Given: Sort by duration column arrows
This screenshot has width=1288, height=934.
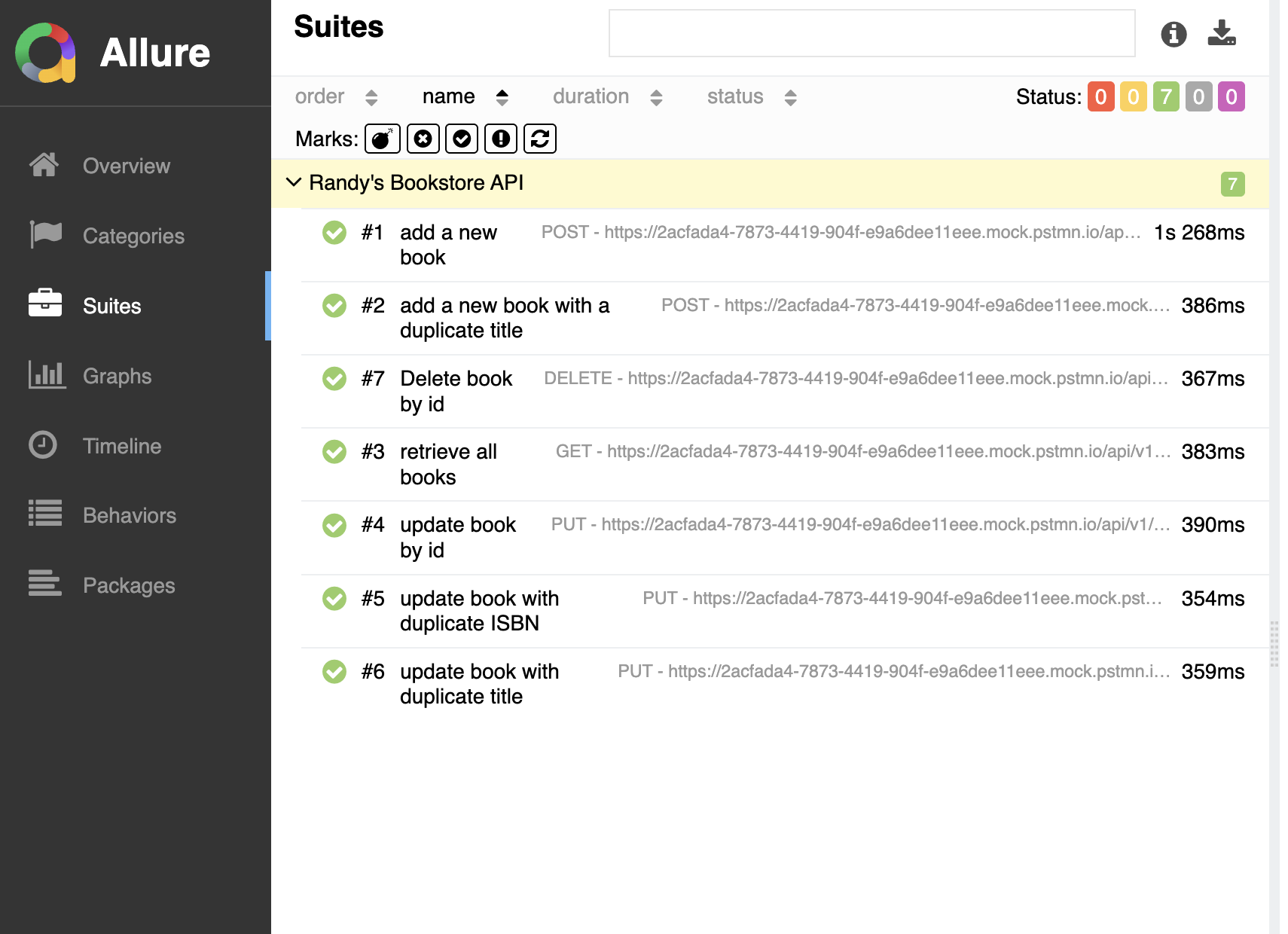Looking at the screenshot, I should coord(656,97).
